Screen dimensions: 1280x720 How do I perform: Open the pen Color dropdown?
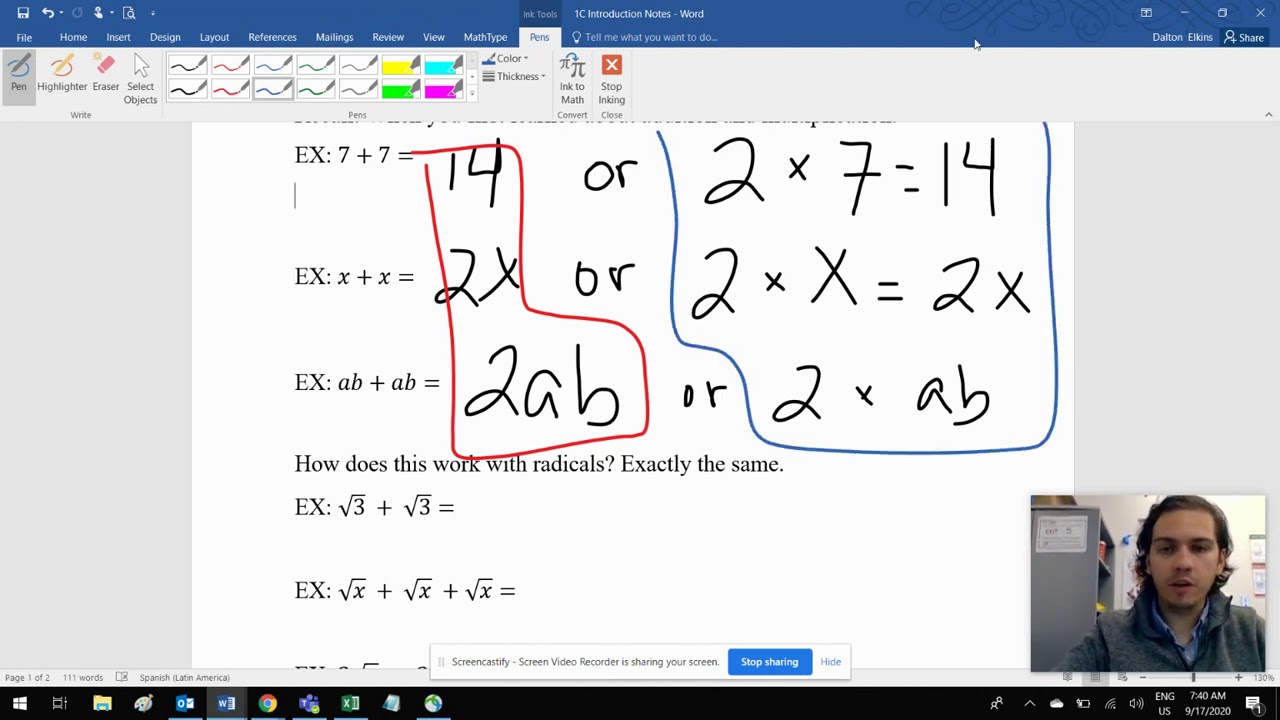[x=505, y=59]
